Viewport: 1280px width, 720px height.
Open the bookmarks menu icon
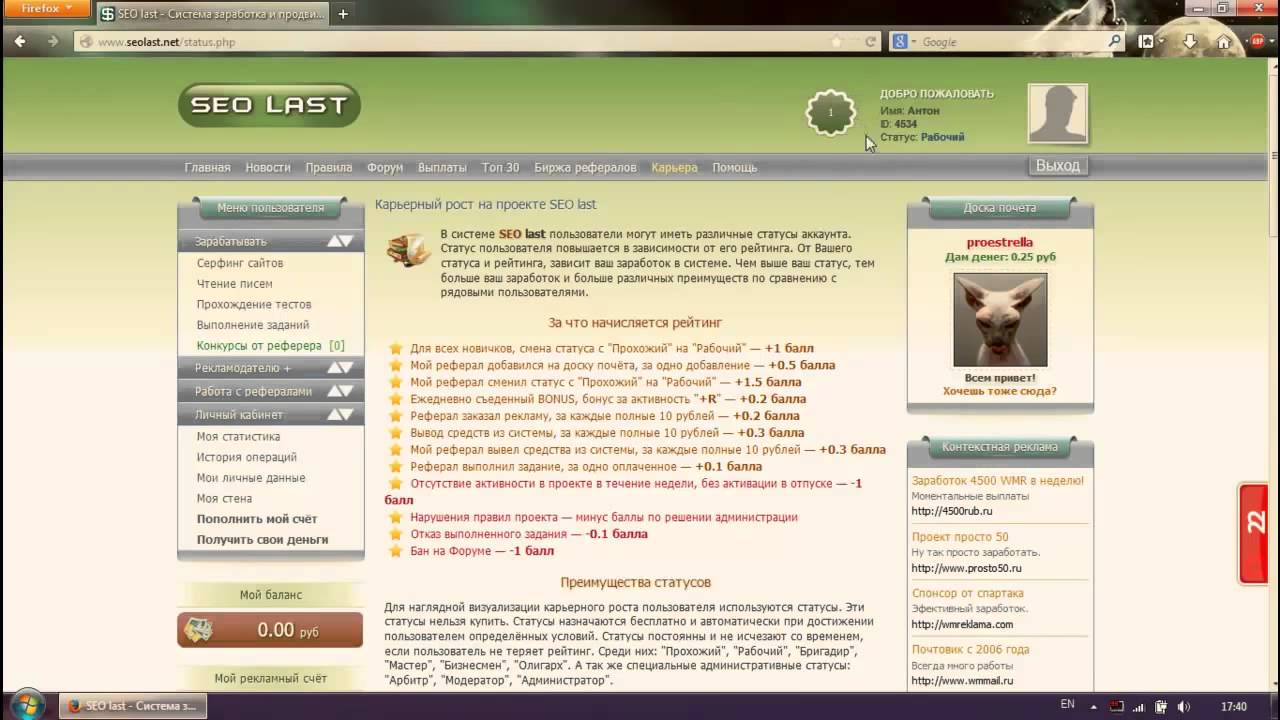1146,42
